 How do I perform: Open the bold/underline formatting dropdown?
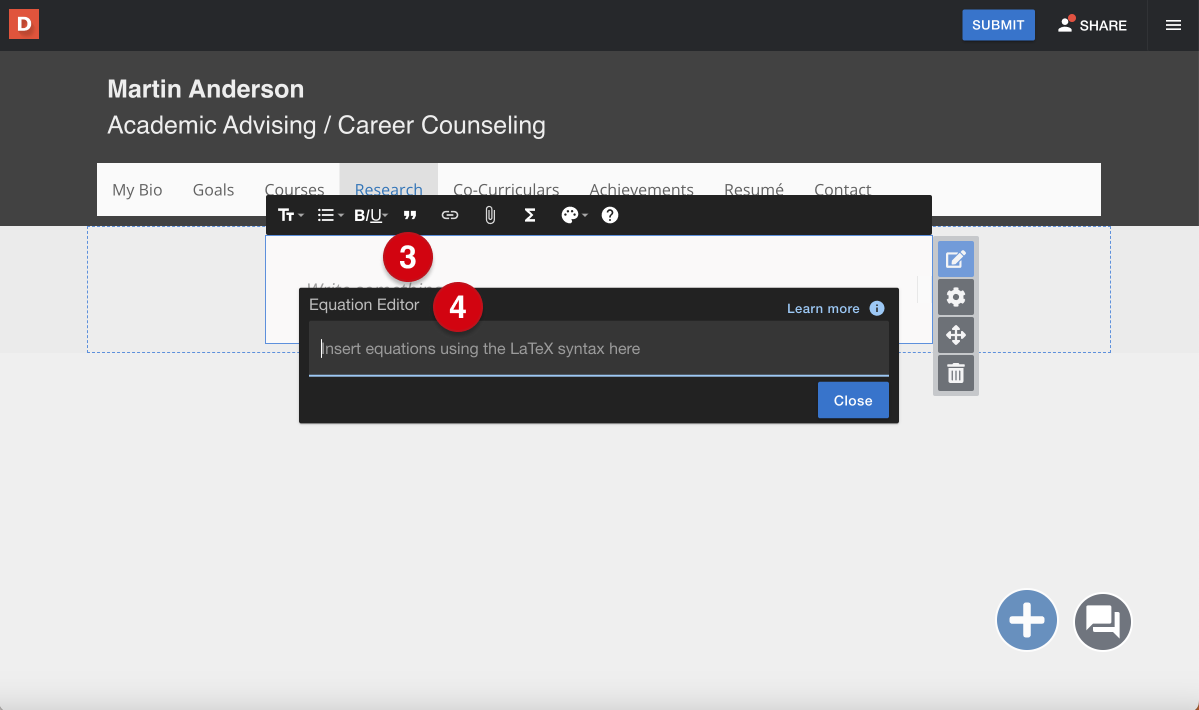pyautogui.click(x=370, y=215)
